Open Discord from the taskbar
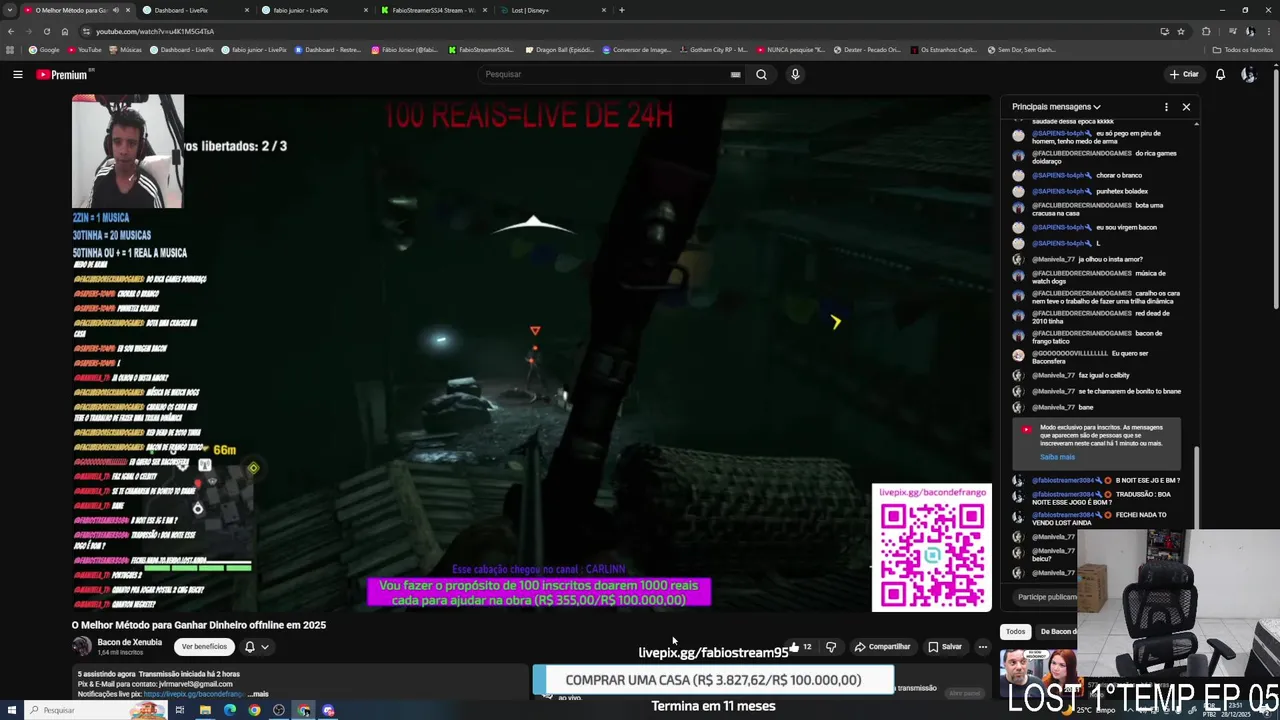This screenshot has height=720, width=1280. pos(328,710)
